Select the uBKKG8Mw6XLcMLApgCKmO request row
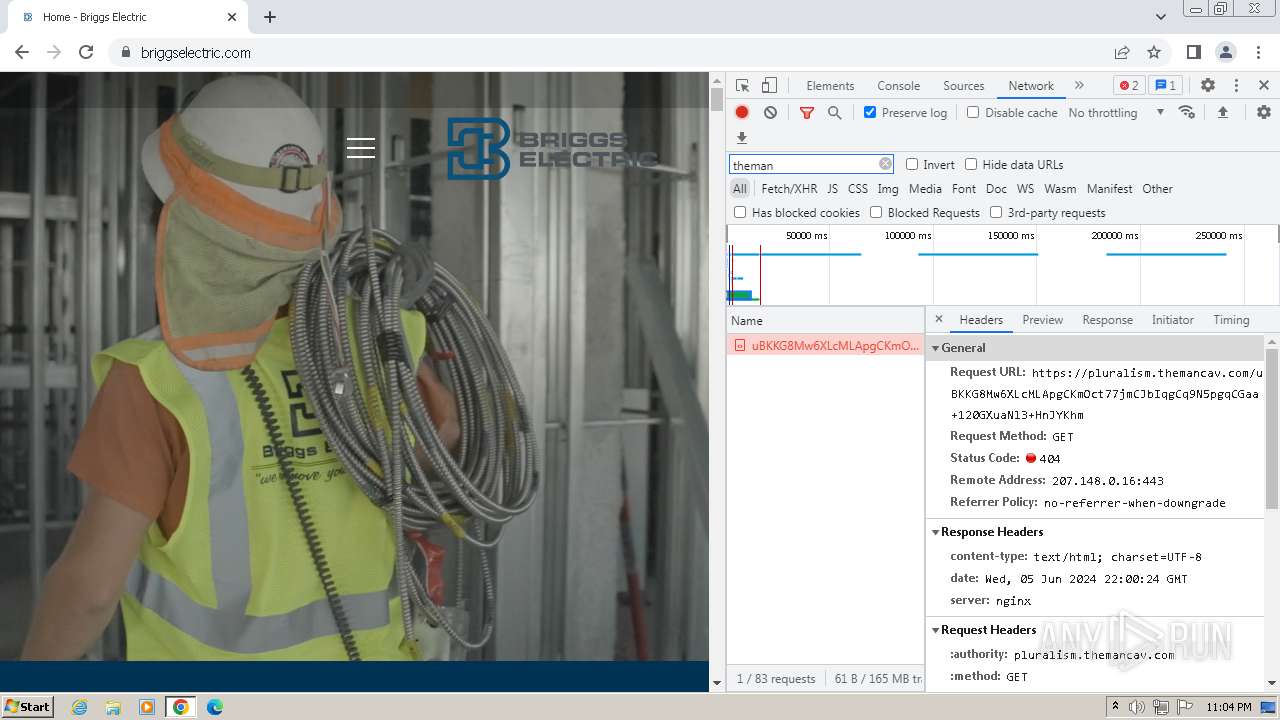1280x720 pixels. pyautogui.click(x=825, y=345)
